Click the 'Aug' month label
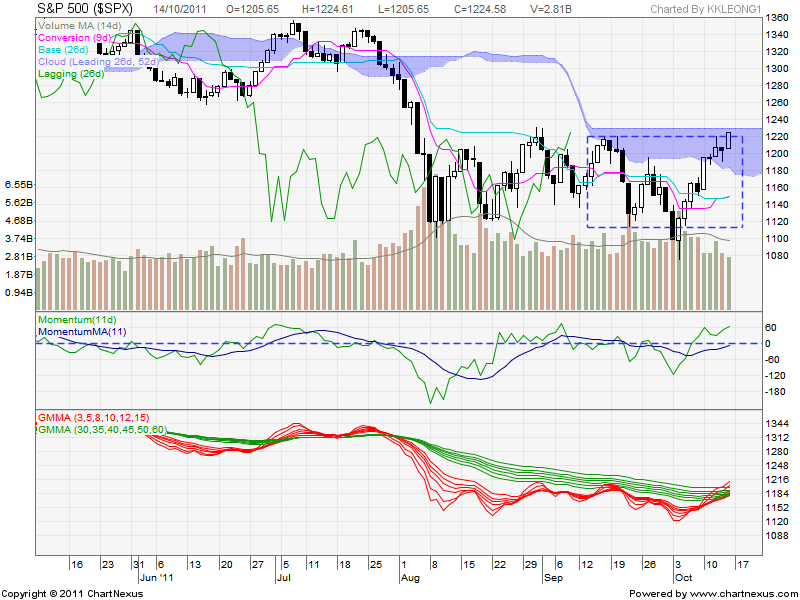 click(x=410, y=578)
